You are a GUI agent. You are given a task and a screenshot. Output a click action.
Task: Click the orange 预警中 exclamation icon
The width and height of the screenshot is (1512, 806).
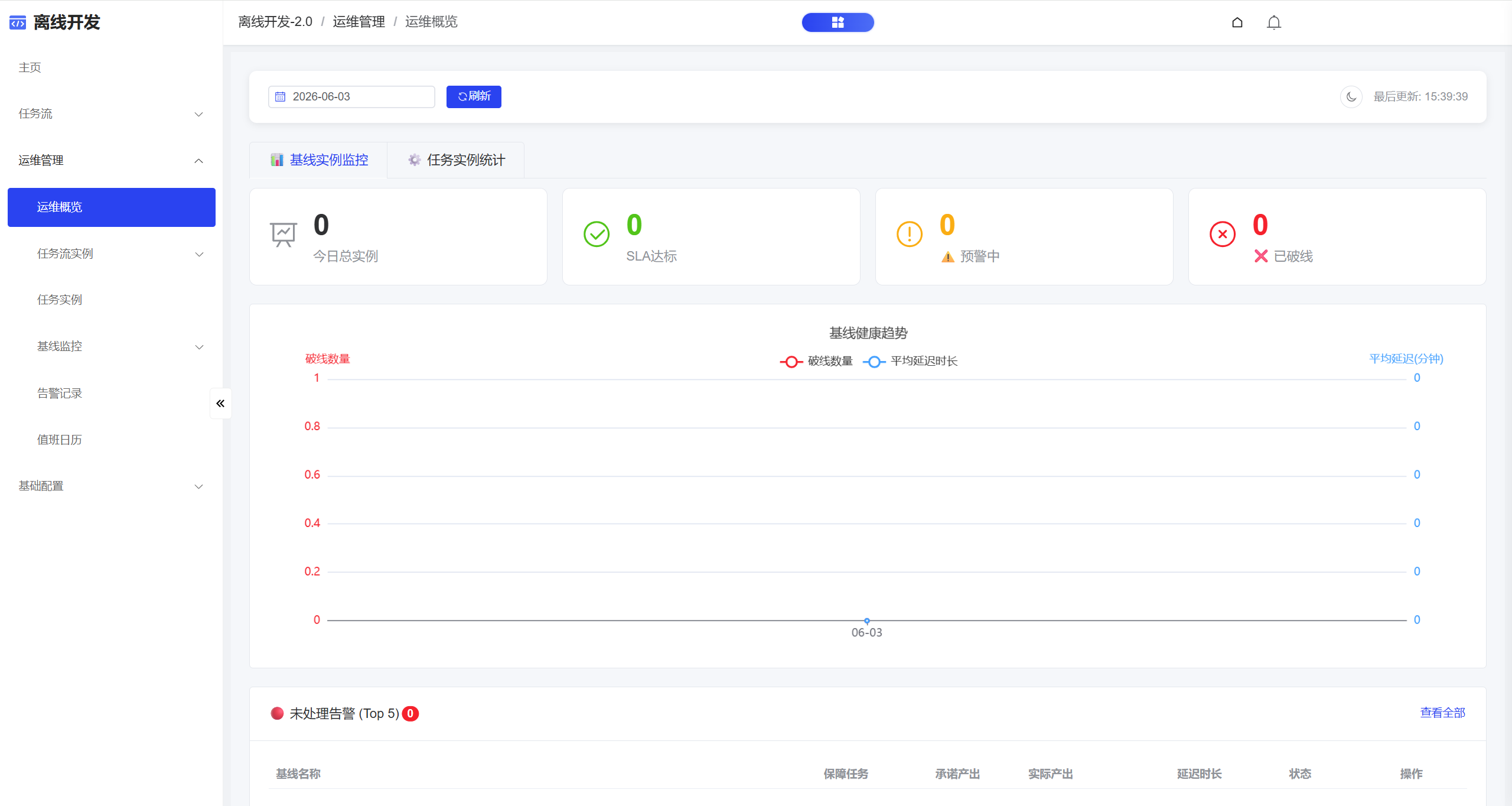(910, 235)
